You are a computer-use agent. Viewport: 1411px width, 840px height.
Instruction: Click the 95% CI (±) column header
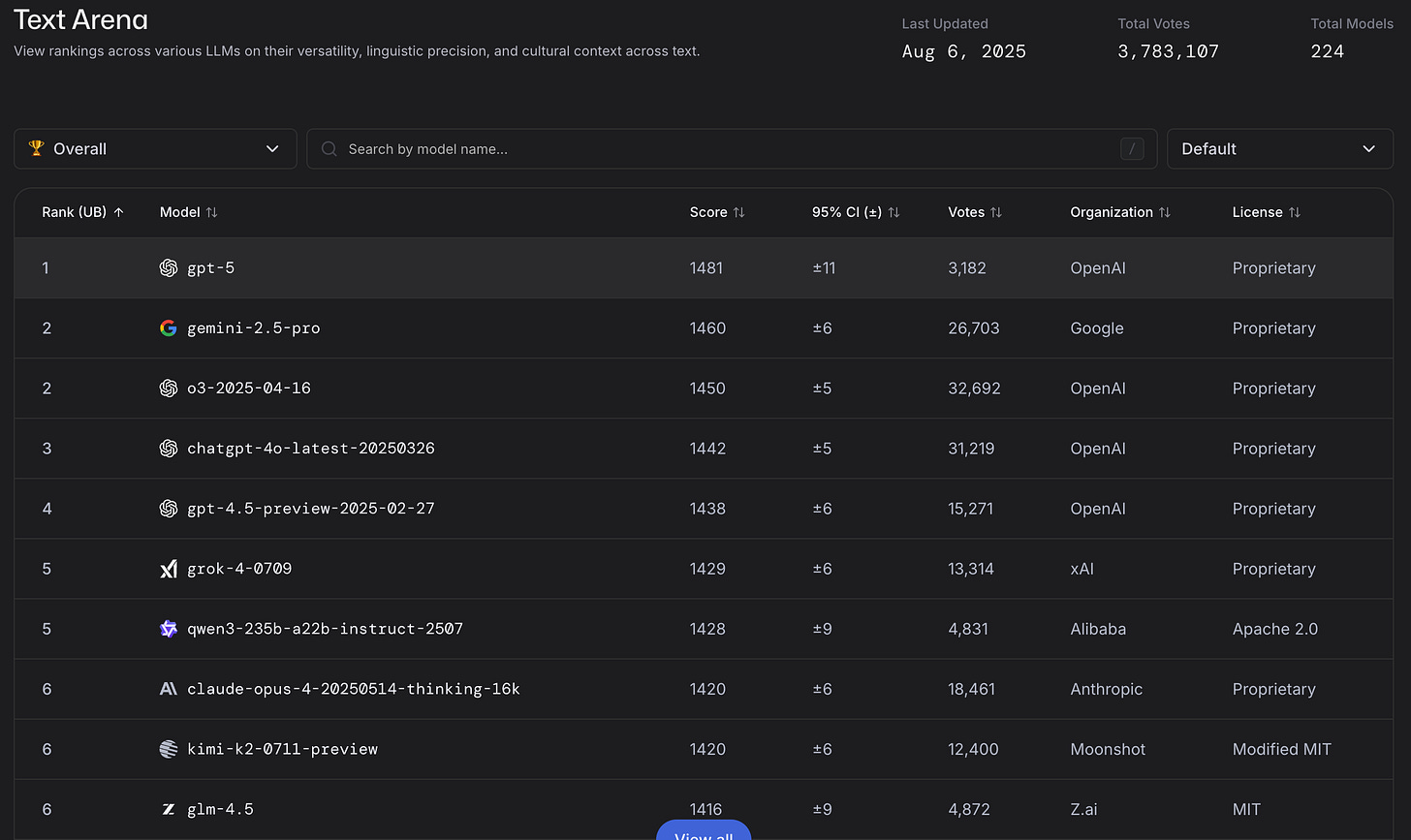coord(856,212)
